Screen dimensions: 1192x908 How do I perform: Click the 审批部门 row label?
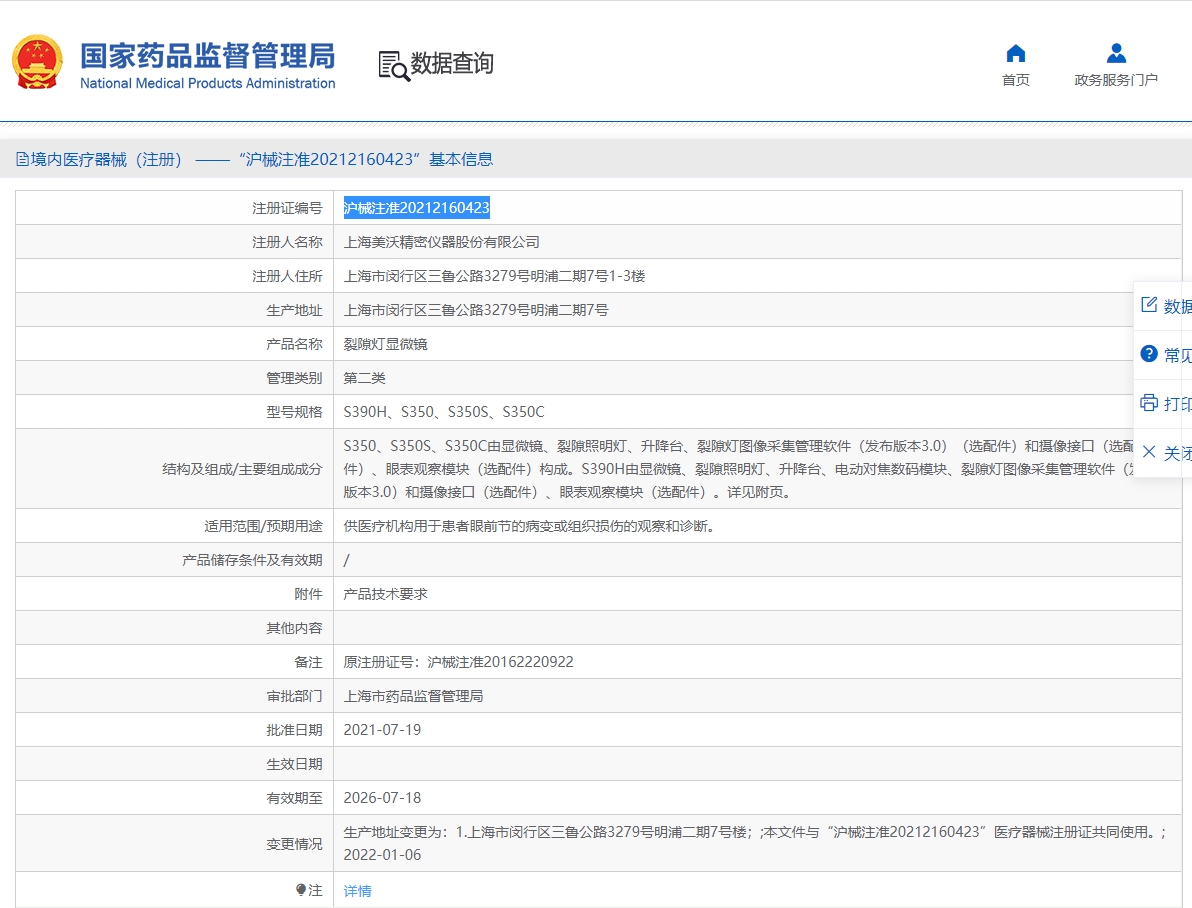[x=294, y=696]
